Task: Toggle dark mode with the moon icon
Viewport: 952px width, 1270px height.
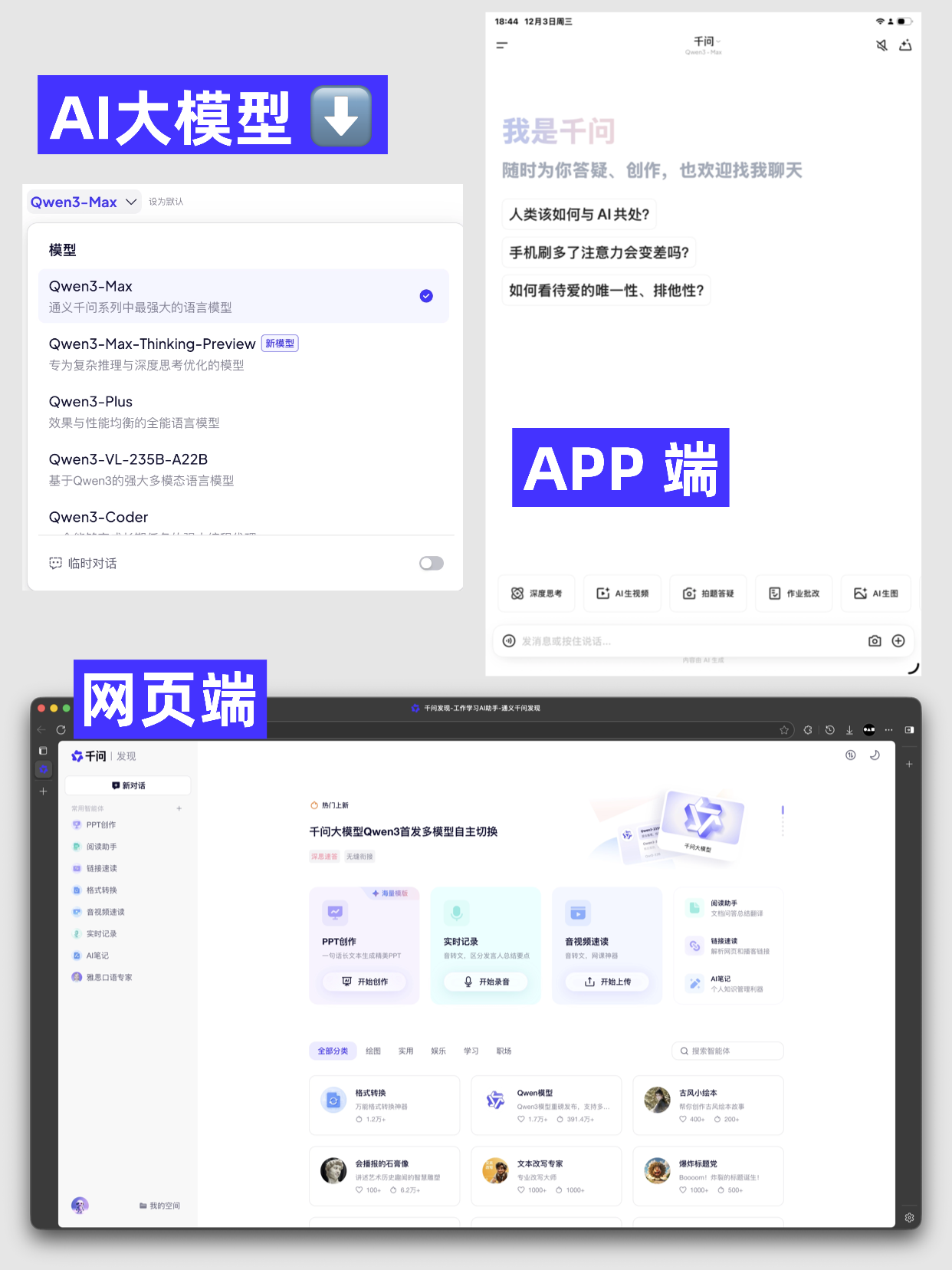Action: [x=875, y=755]
